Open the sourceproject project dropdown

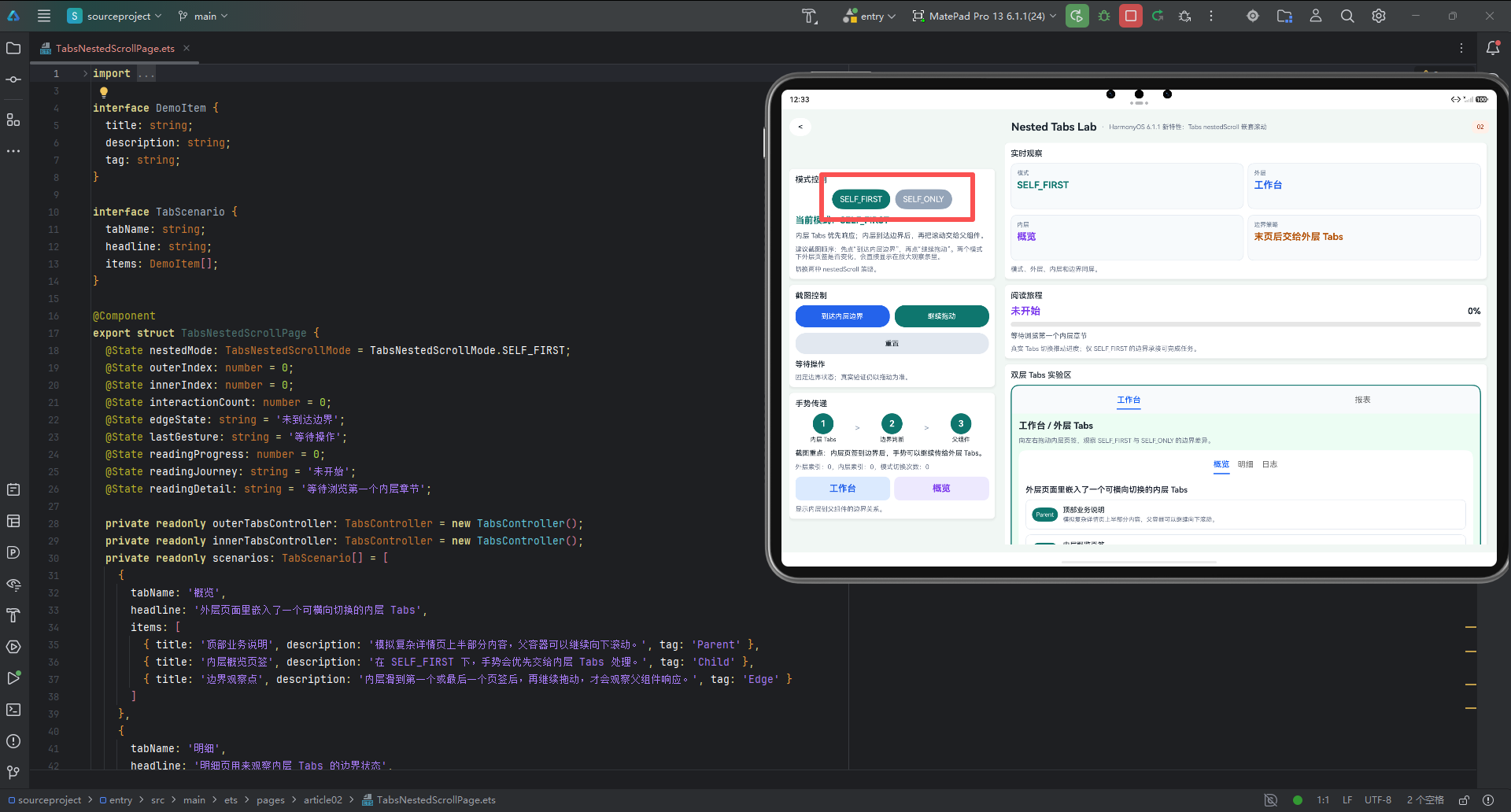click(115, 16)
